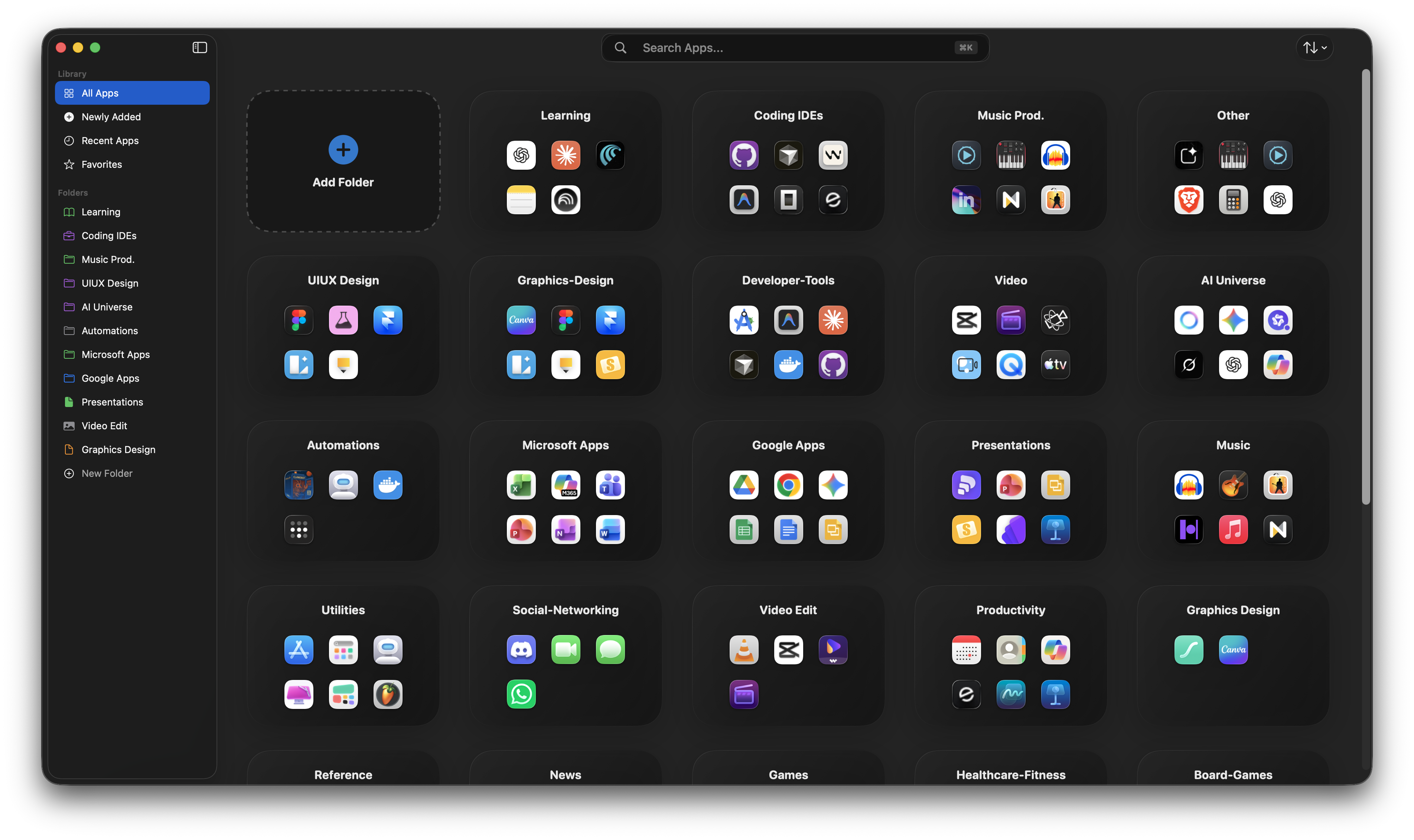Select Favorites in the sidebar
The width and height of the screenshot is (1414, 840).
coord(101,164)
